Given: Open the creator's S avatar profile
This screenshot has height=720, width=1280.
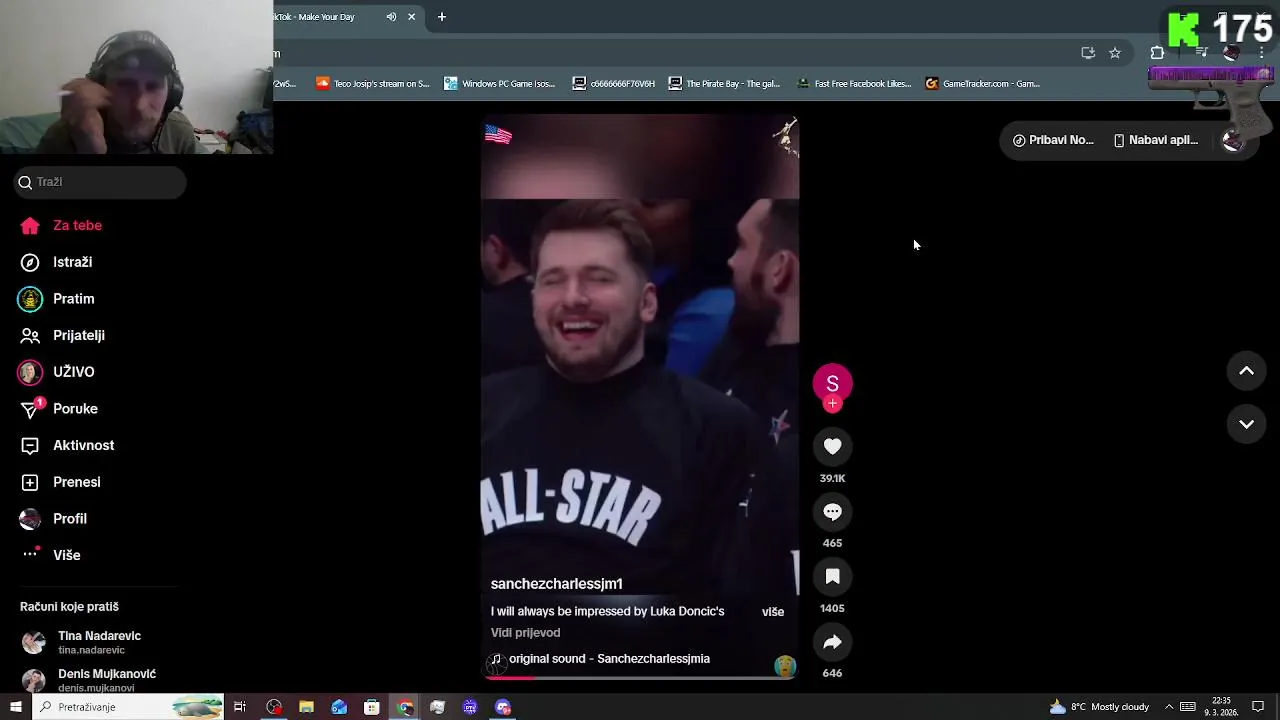Looking at the screenshot, I should 832,383.
